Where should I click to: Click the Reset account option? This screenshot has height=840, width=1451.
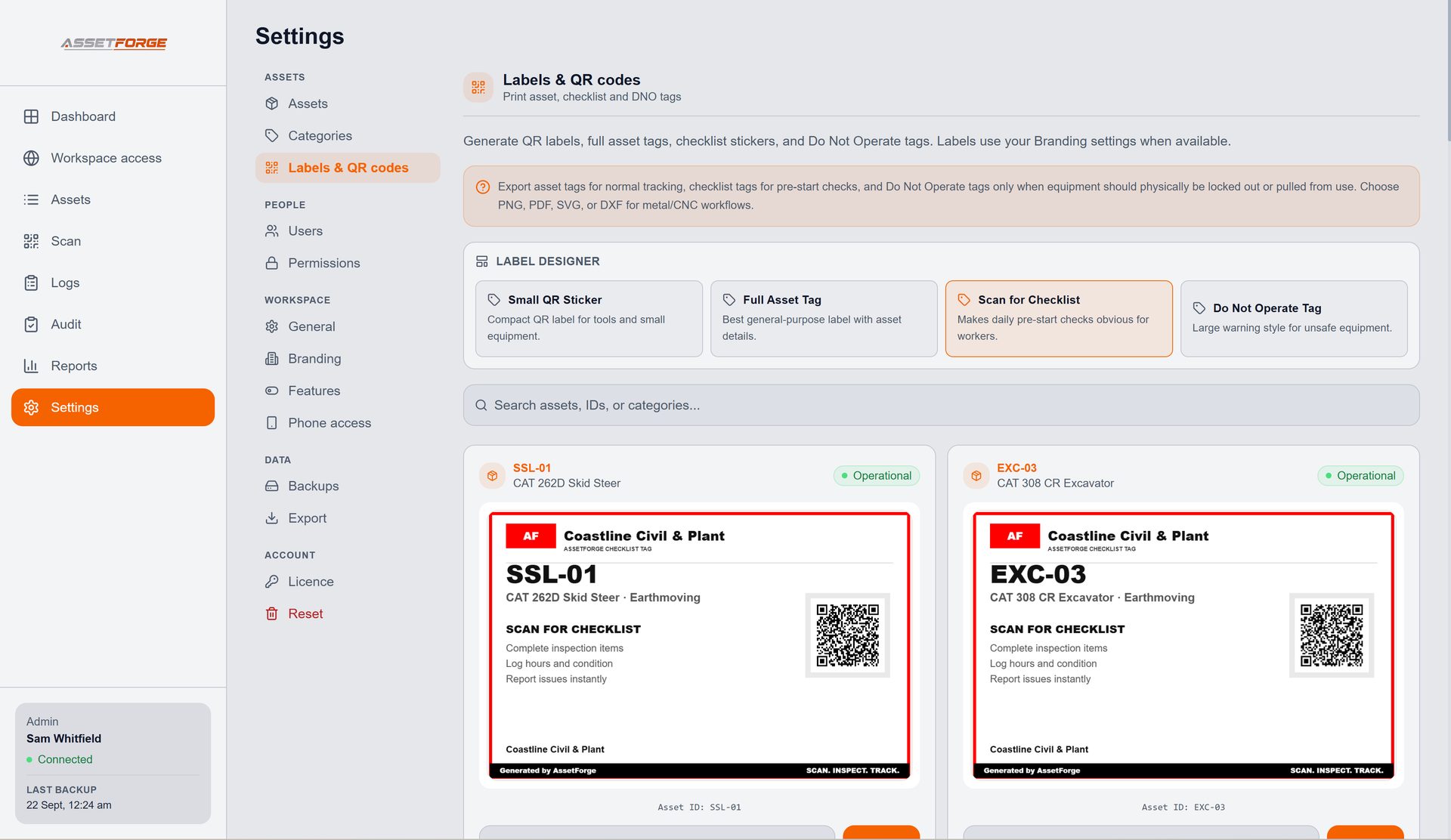pos(348,613)
